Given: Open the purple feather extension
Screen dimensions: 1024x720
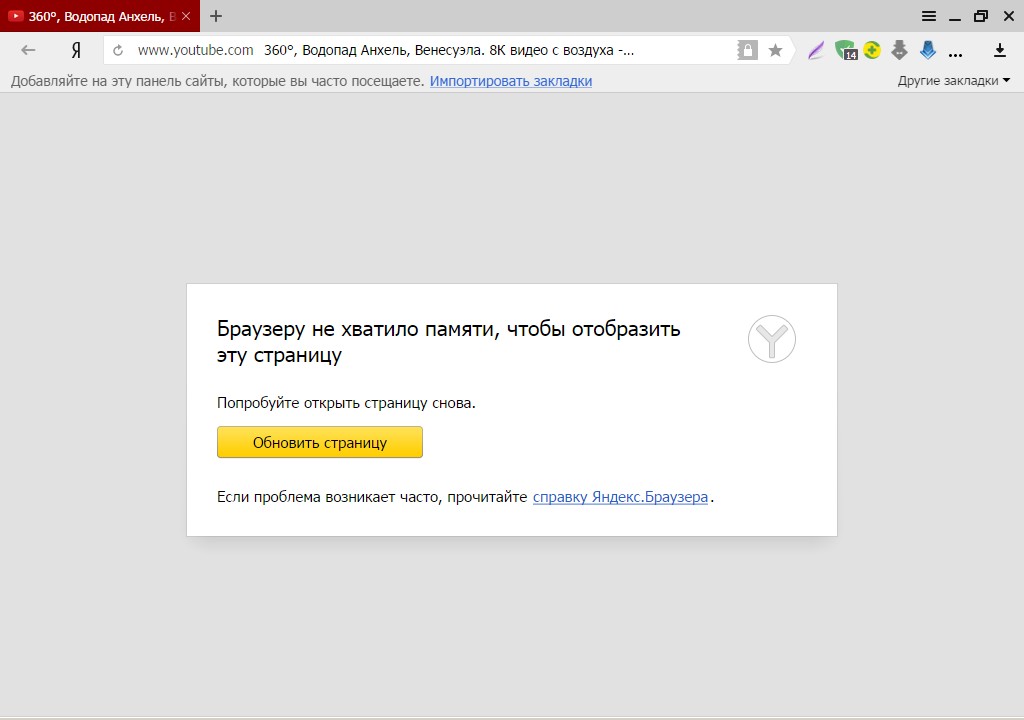Looking at the screenshot, I should (x=816, y=50).
